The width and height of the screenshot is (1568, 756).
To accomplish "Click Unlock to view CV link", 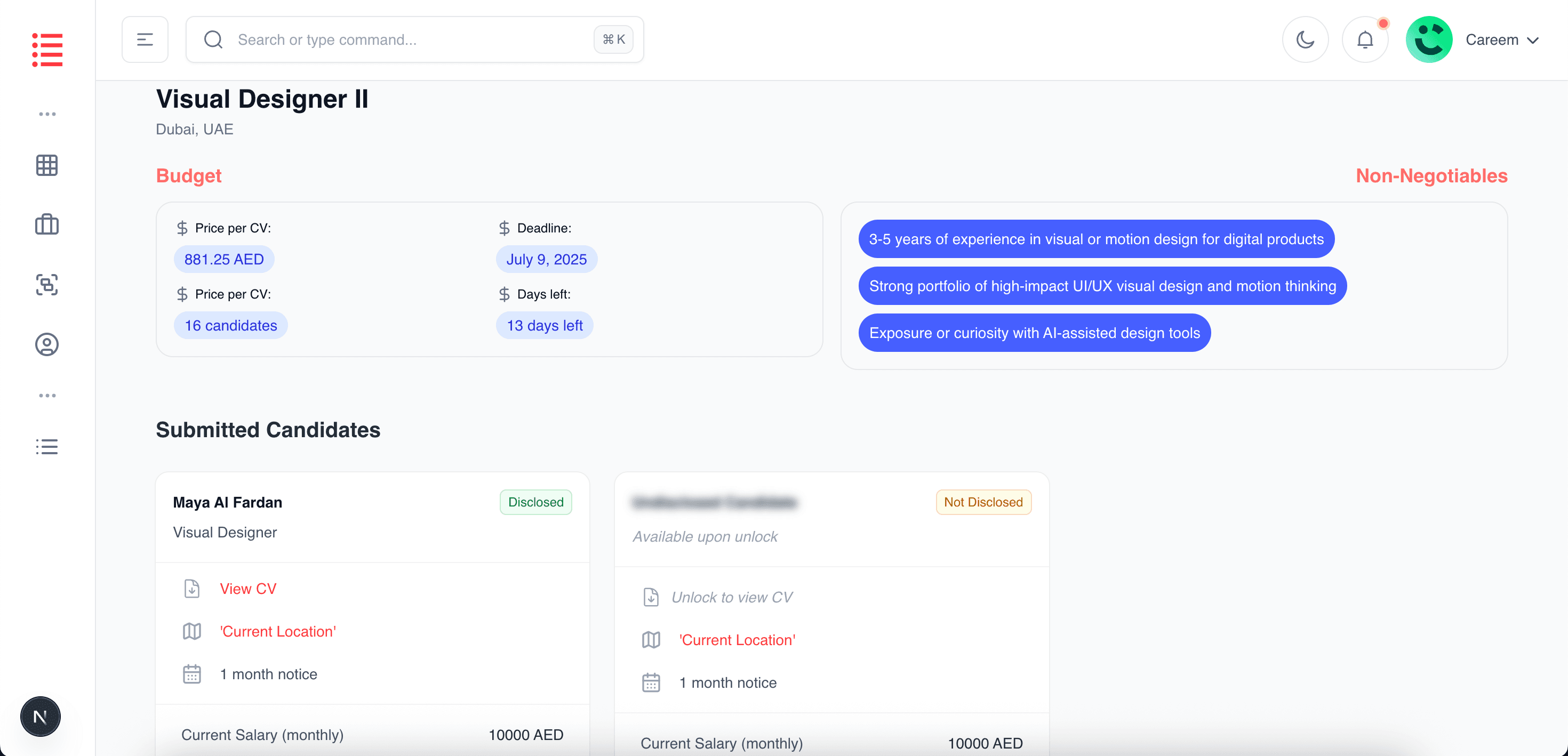I will pos(732,597).
